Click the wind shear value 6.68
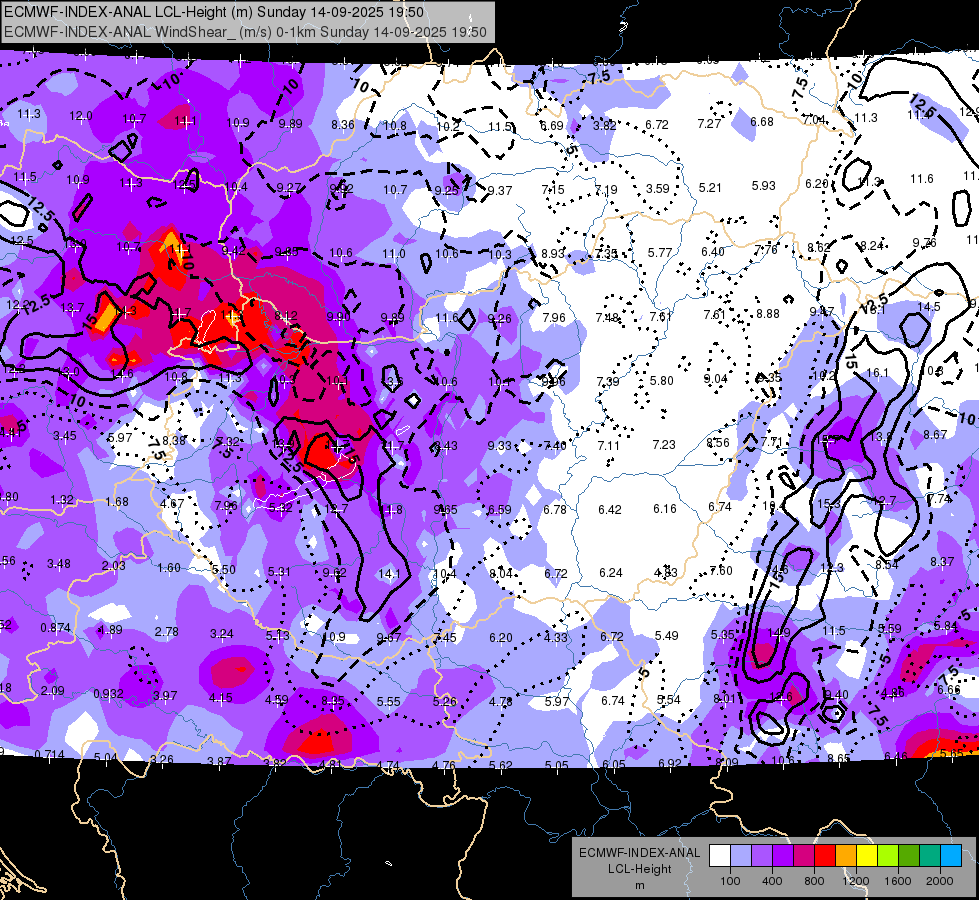 (762, 121)
